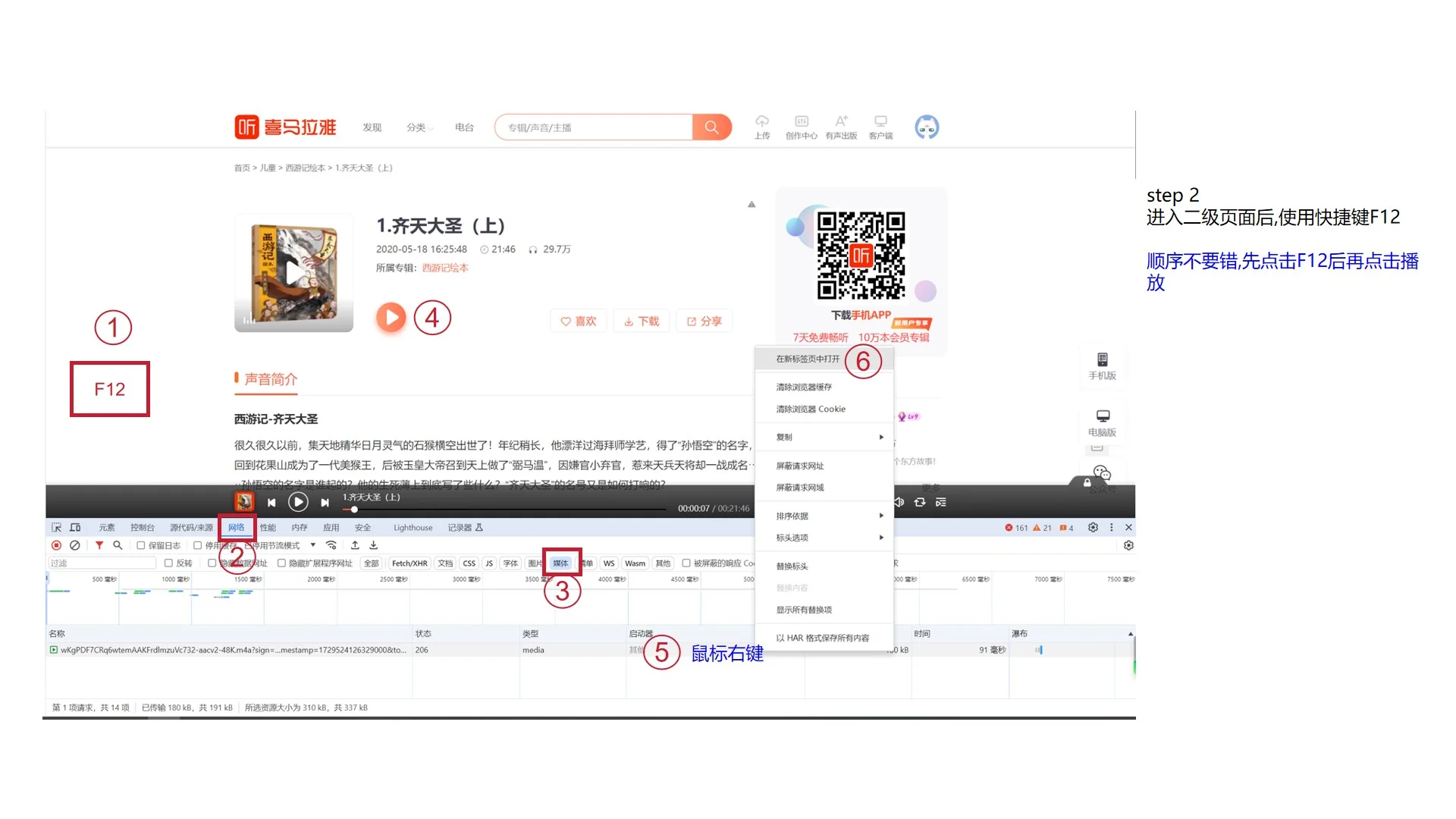
Task: Check the 停用缓存 disable cache option
Action: 199,545
